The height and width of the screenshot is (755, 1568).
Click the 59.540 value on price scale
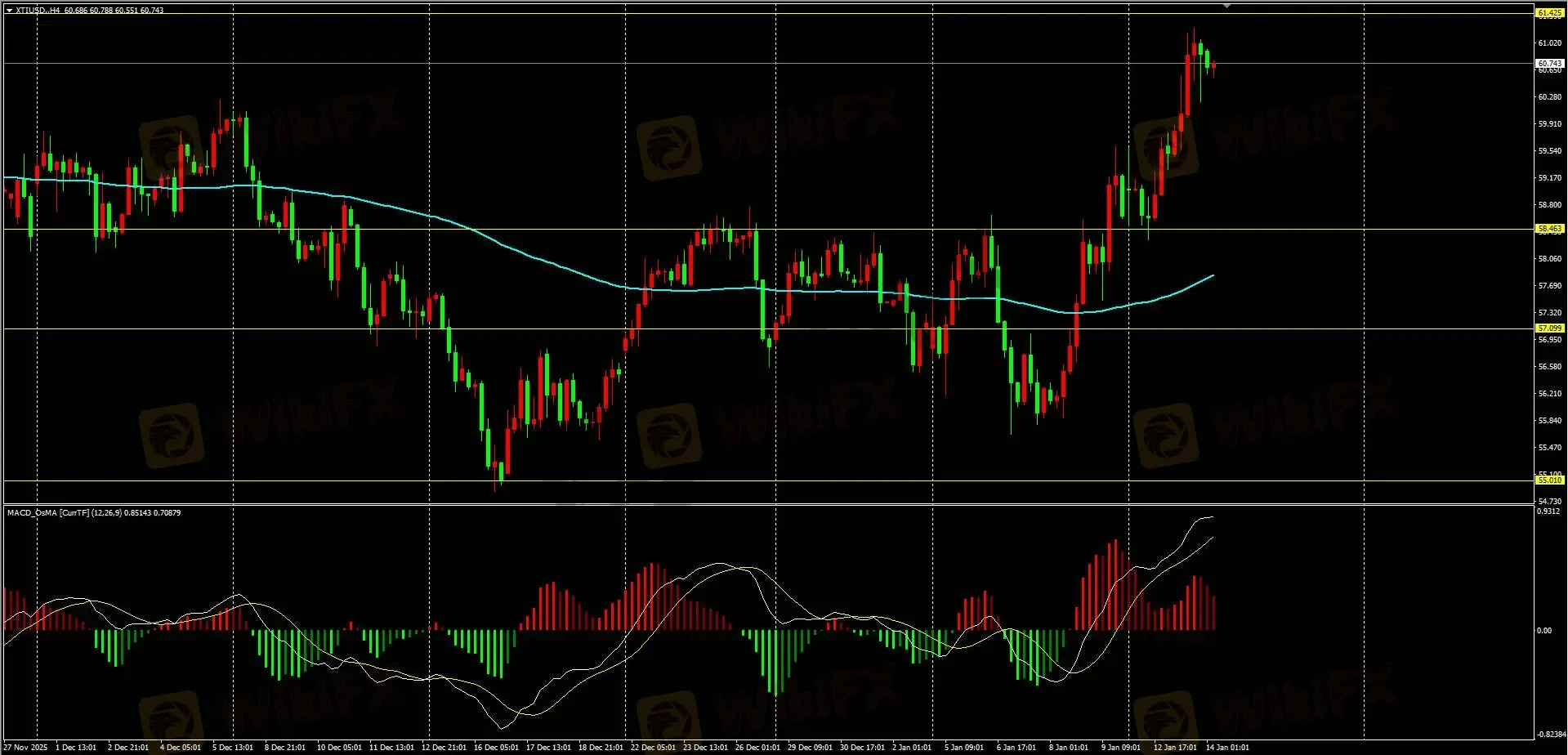point(1549,151)
